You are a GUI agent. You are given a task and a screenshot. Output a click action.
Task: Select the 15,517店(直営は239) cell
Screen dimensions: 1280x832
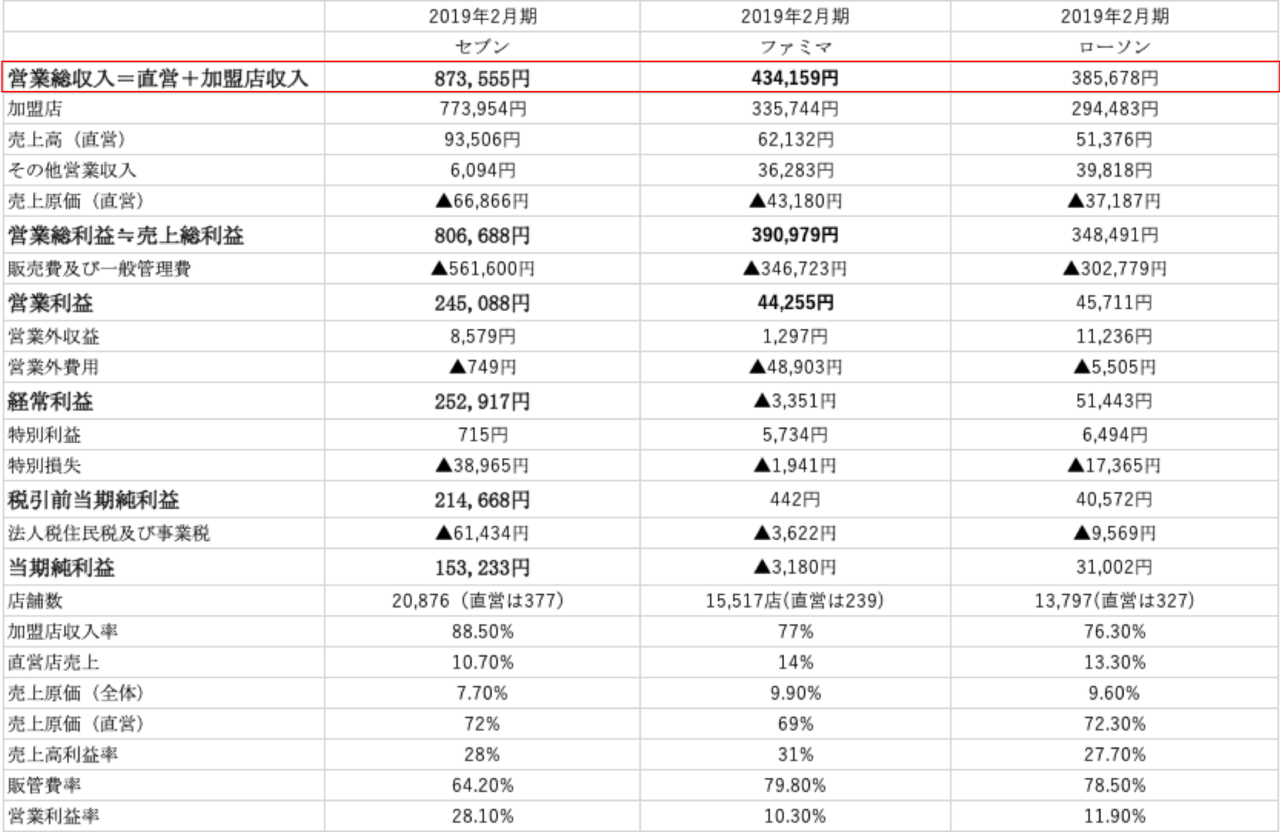click(795, 601)
